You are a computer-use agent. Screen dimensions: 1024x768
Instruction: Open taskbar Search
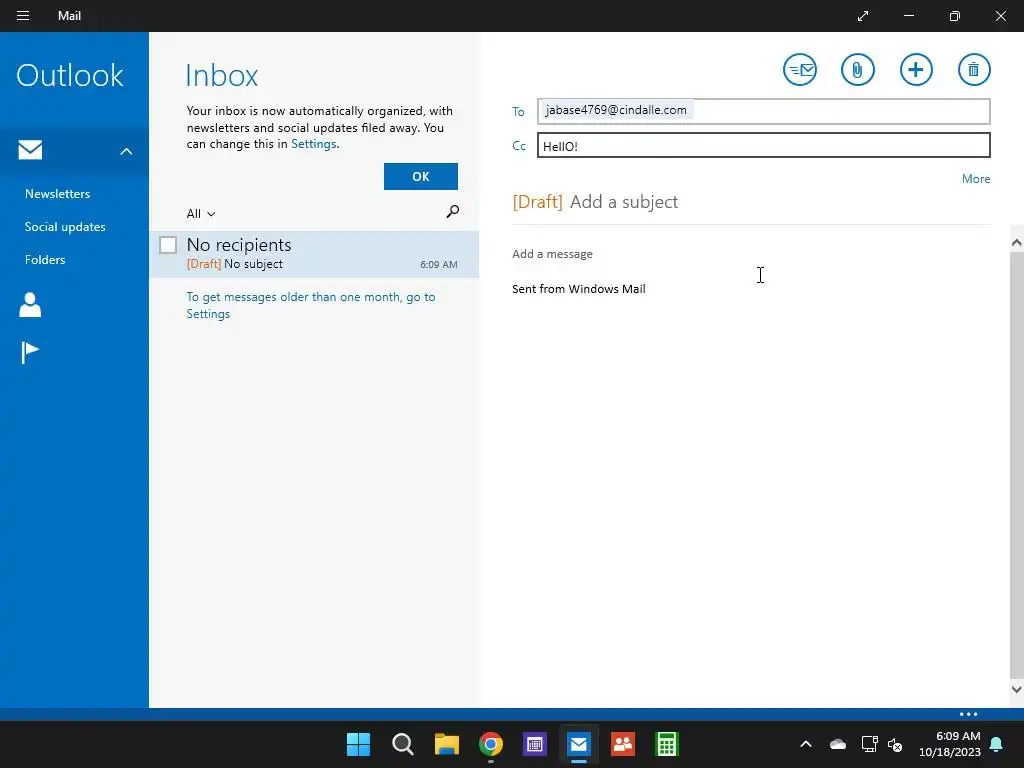click(402, 744)
